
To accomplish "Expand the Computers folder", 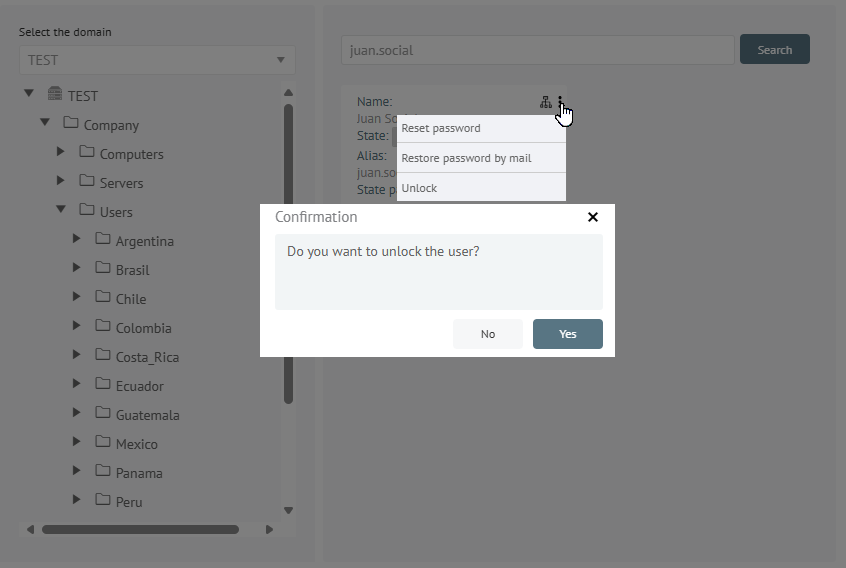I will coord(60,152).
